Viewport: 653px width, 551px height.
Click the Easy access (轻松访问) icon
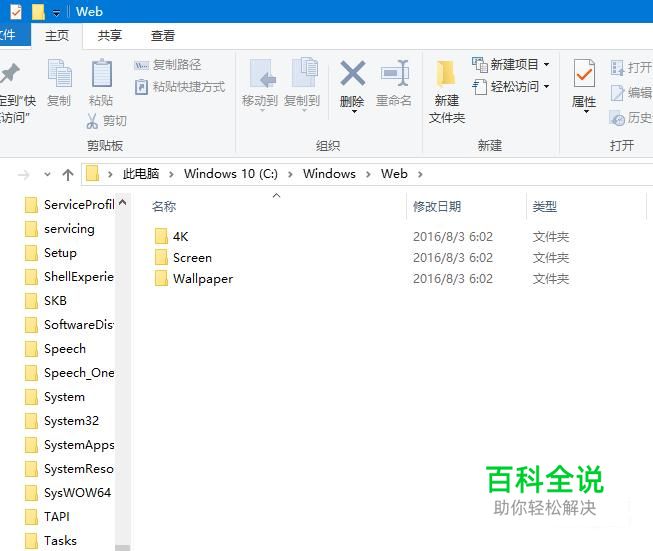click(x=480, y=87)
